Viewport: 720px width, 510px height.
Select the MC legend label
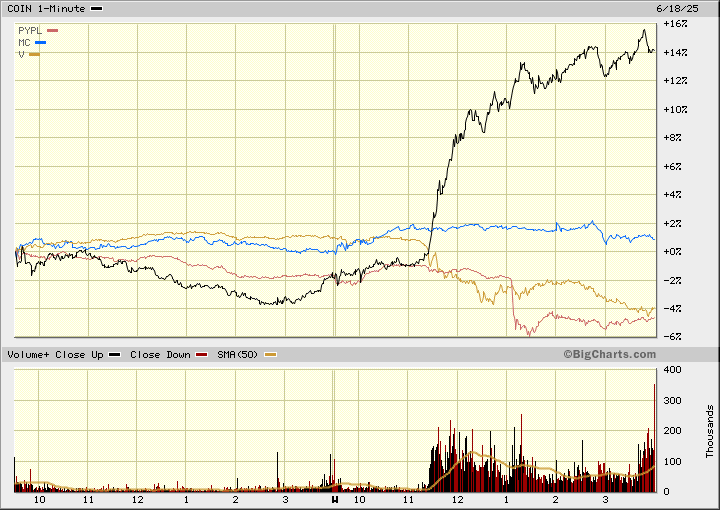24,43
